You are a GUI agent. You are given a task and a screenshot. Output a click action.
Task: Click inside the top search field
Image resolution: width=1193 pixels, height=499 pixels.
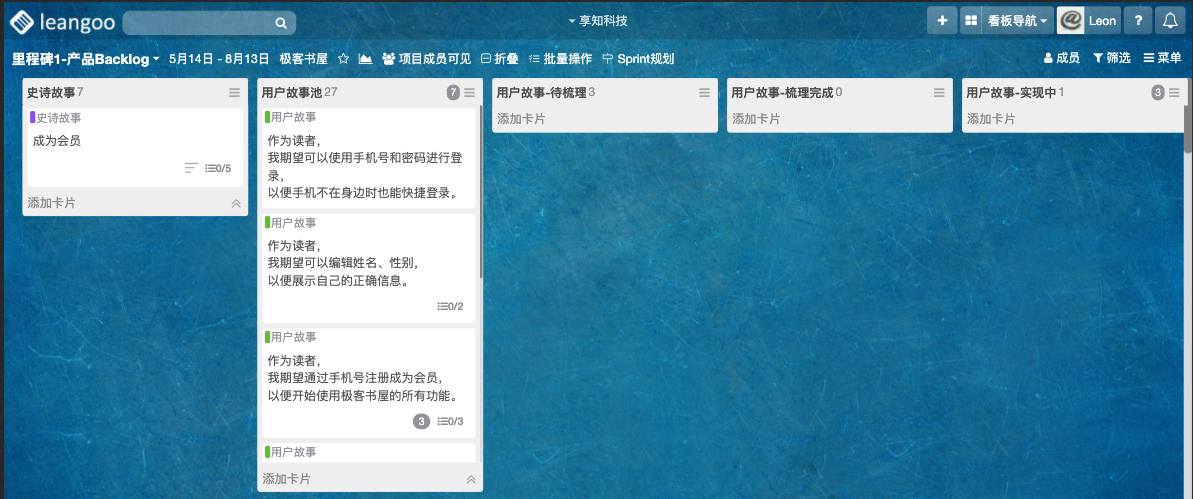[x=198, y=23]
